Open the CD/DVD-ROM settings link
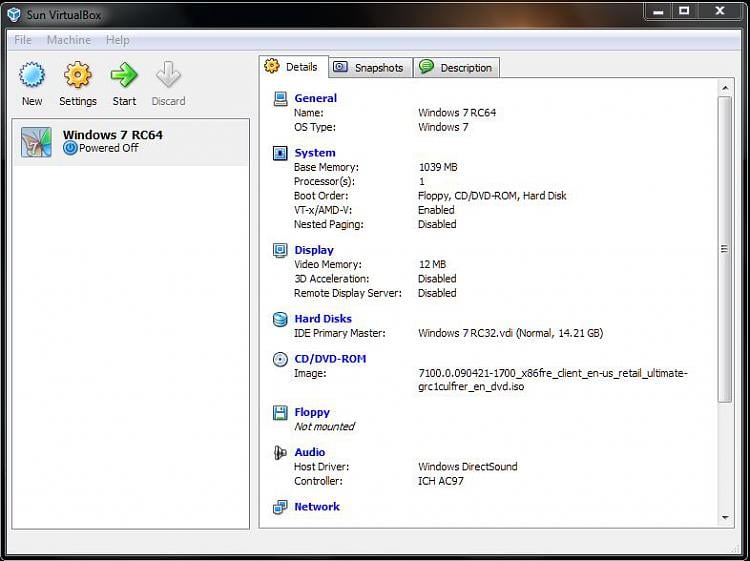750x561 pixels. click(x=330, y=359)
